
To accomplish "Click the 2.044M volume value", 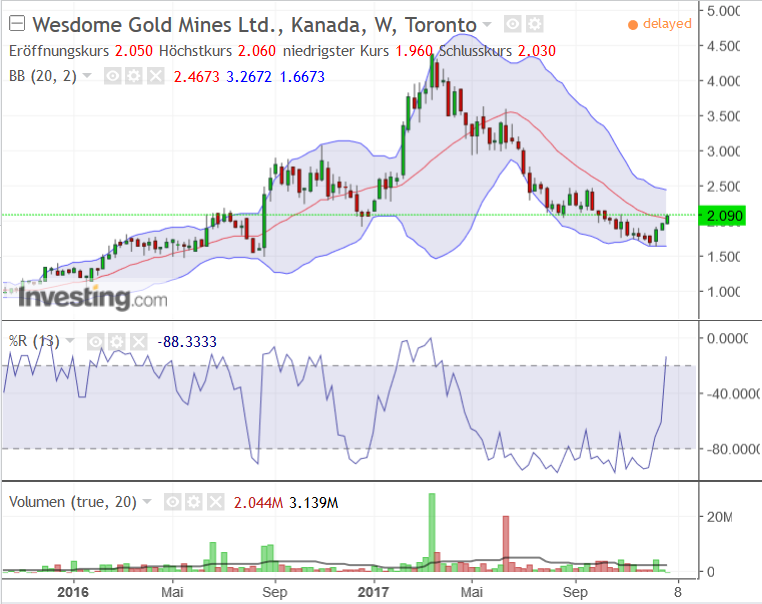I will pyautogui.click(x=258, y=502).
